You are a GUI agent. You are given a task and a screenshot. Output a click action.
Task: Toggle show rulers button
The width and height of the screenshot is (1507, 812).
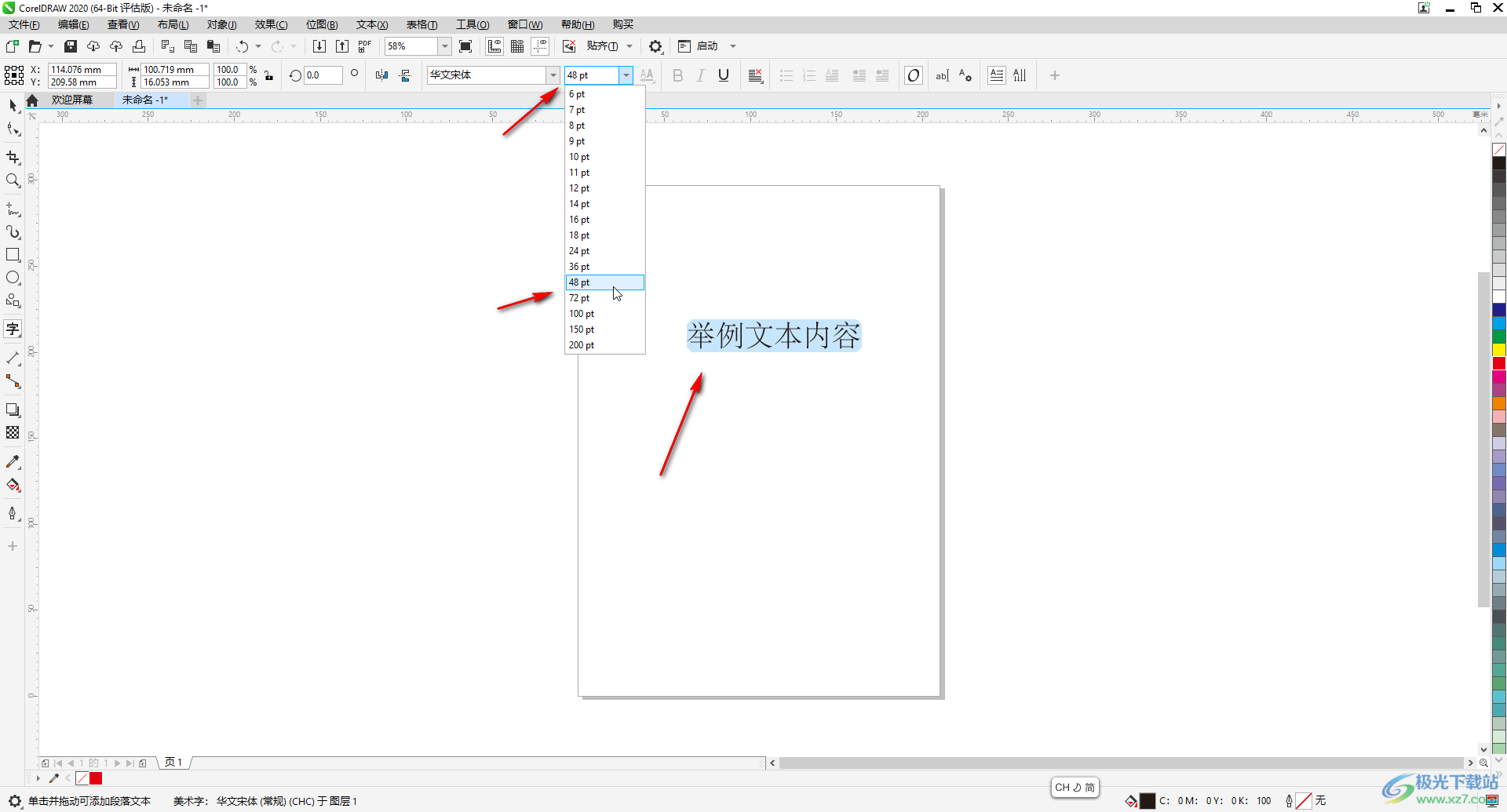coord(494,46)
